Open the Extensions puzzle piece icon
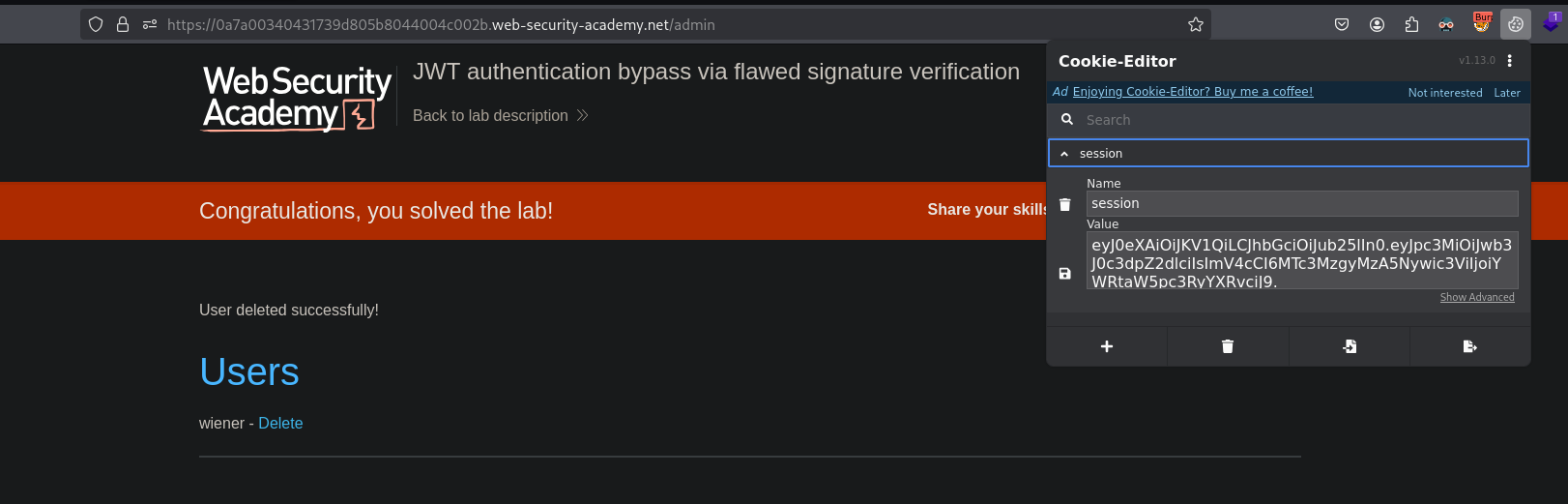The height and width of the screenshot is (504, 1568). point(1411,24)
